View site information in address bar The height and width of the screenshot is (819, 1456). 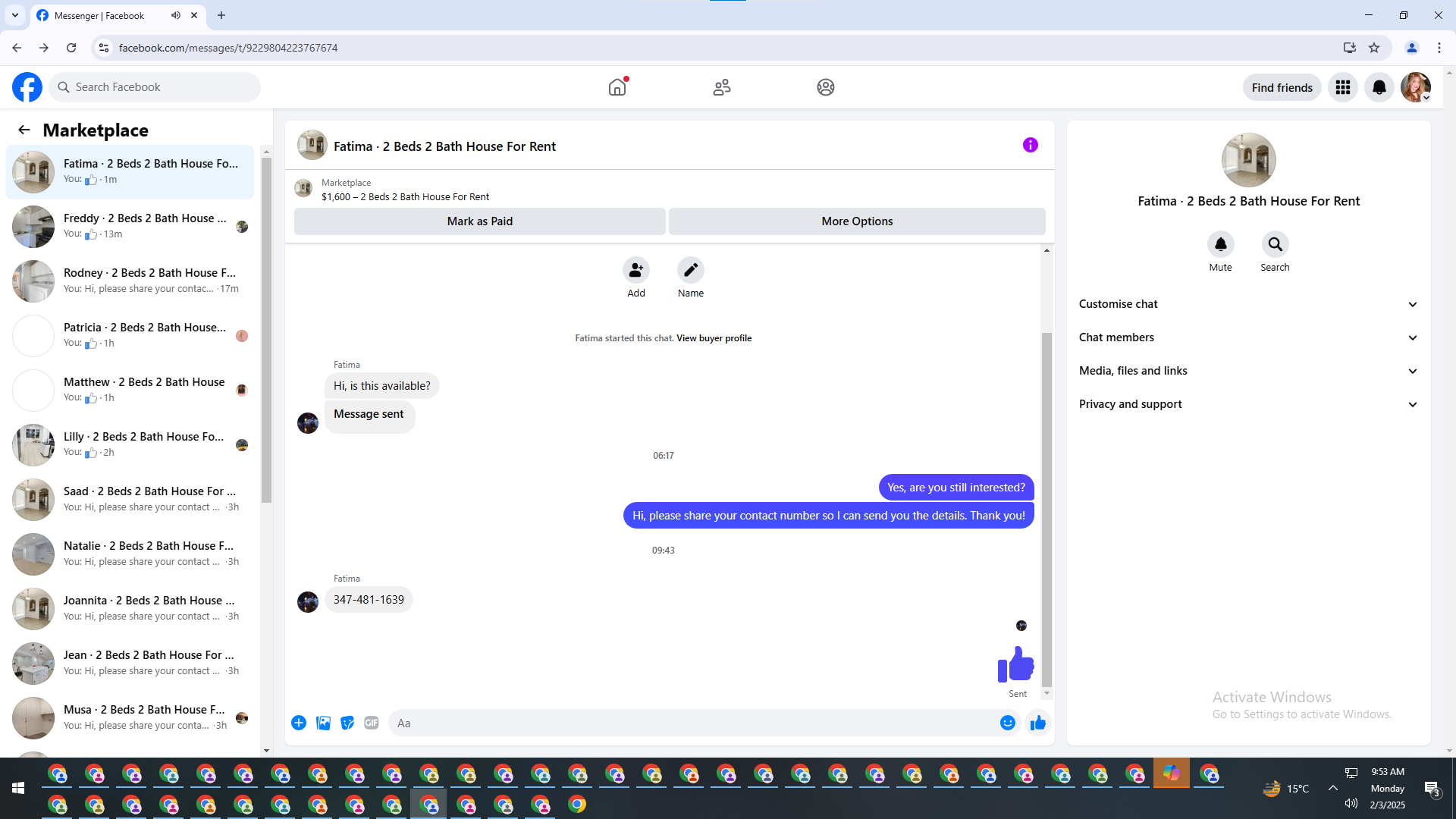(x=104, y=48)
